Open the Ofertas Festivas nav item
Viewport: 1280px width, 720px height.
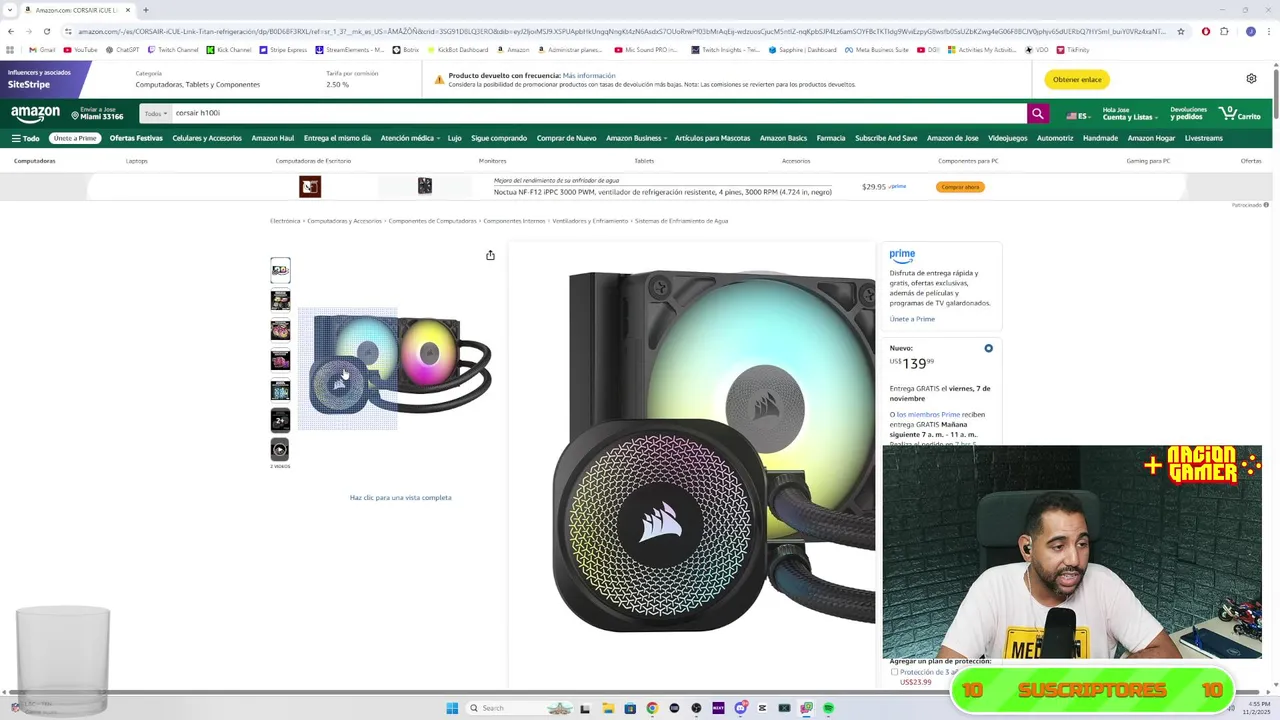(136, 138)
